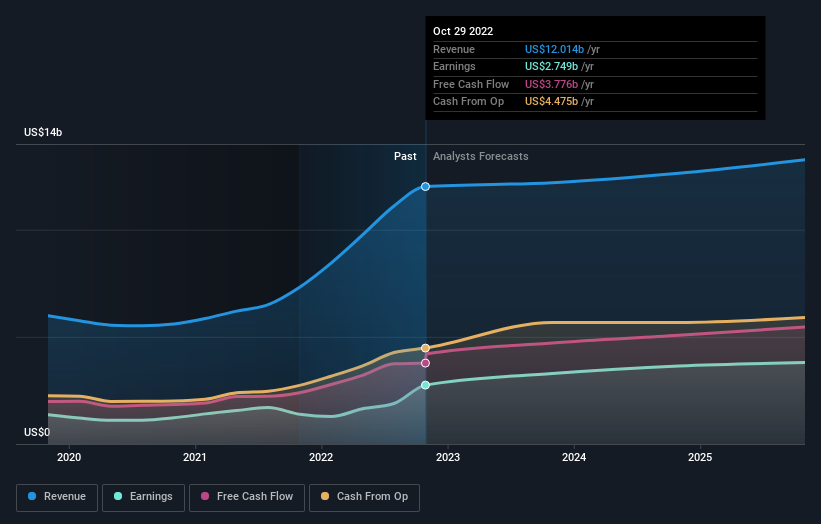The height and width of the screenshot is (524, 821).
Task: Click the 2025 x-axis label
Action: click(700, 457)
